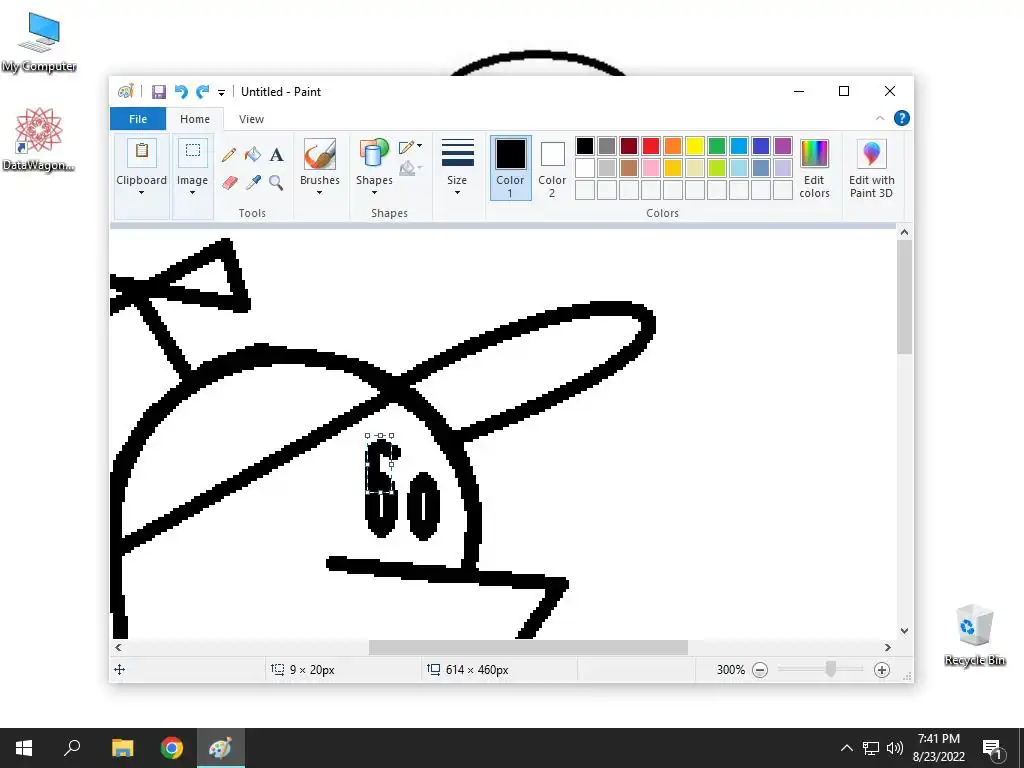Viewport: 1024px width, 768px height.
Task: Select the Color picker eyedropper tool
Action: tap(253, 182)
